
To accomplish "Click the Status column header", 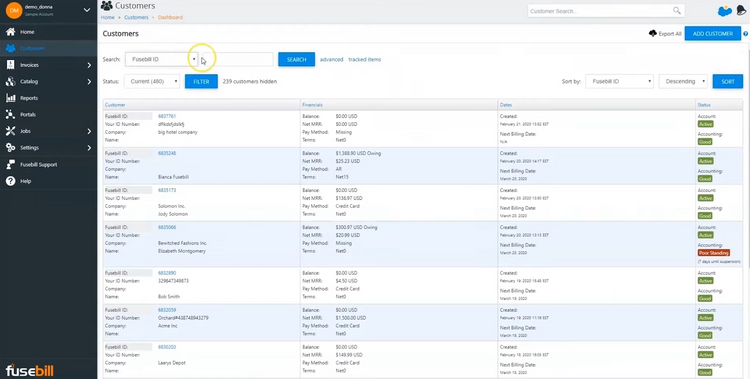I will (x=704, y=105).
